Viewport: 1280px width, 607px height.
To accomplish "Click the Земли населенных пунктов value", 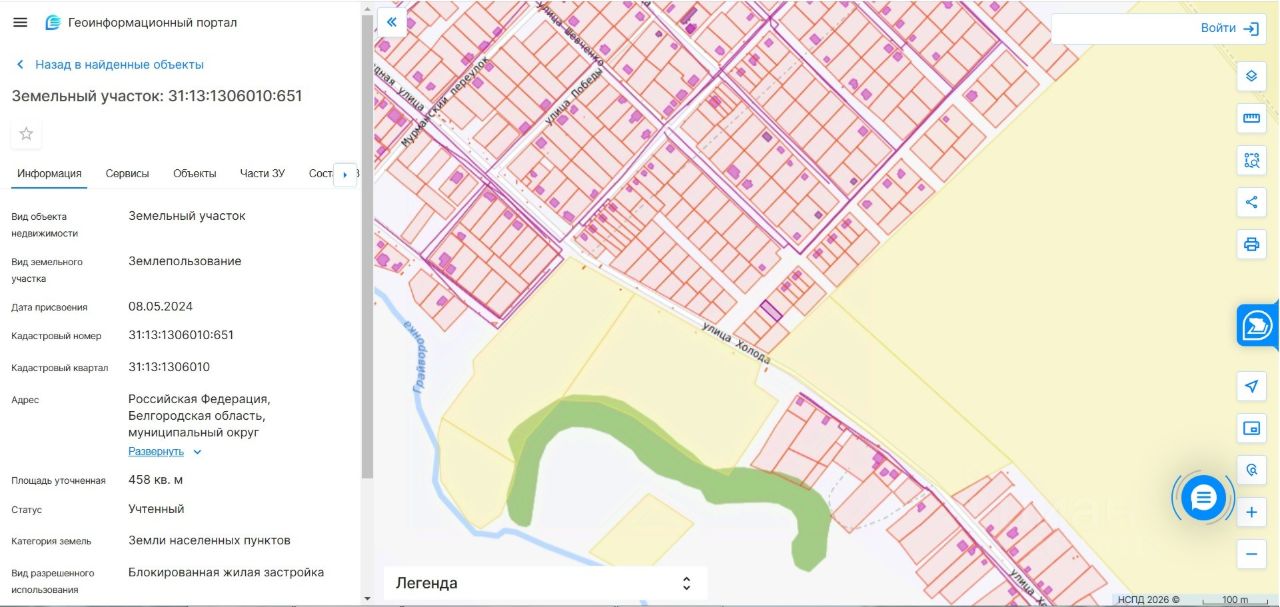I will 209,540.
